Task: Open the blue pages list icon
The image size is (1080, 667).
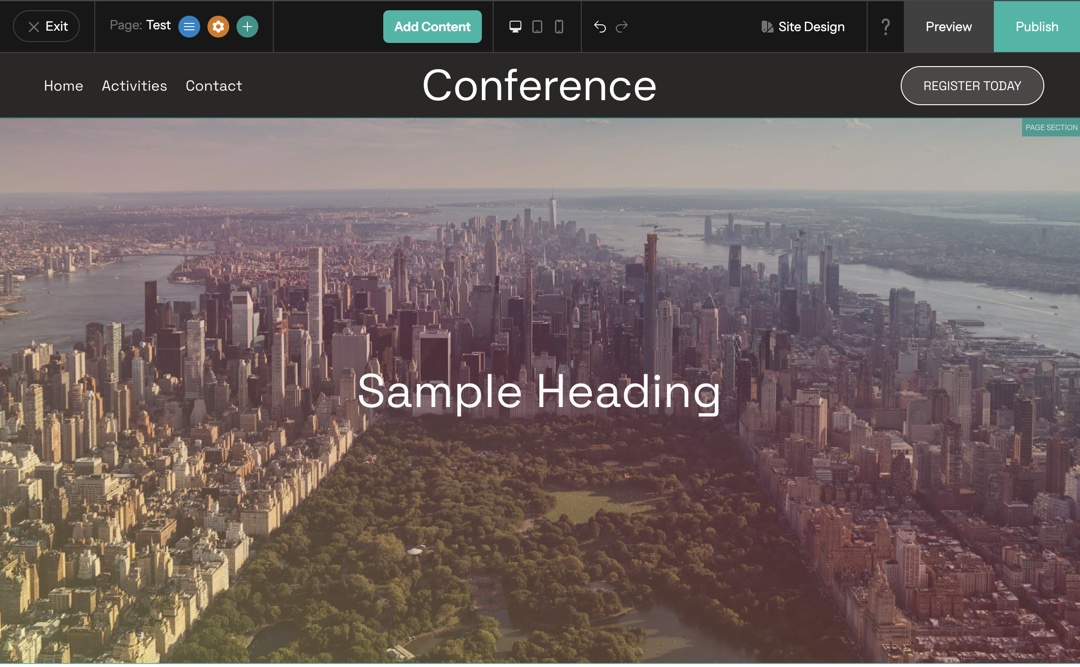Action: 189,27
